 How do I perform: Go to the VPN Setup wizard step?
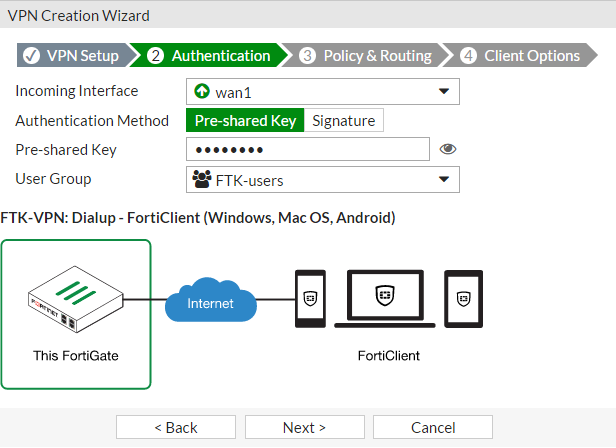coord(75,55)
